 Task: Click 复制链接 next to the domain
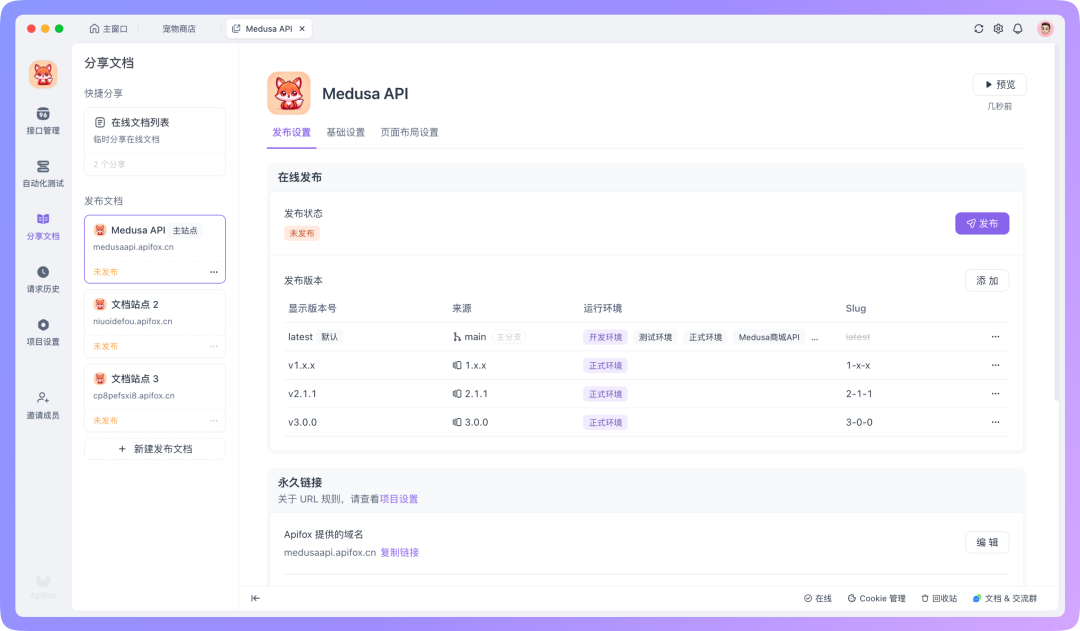click(401, 552)
